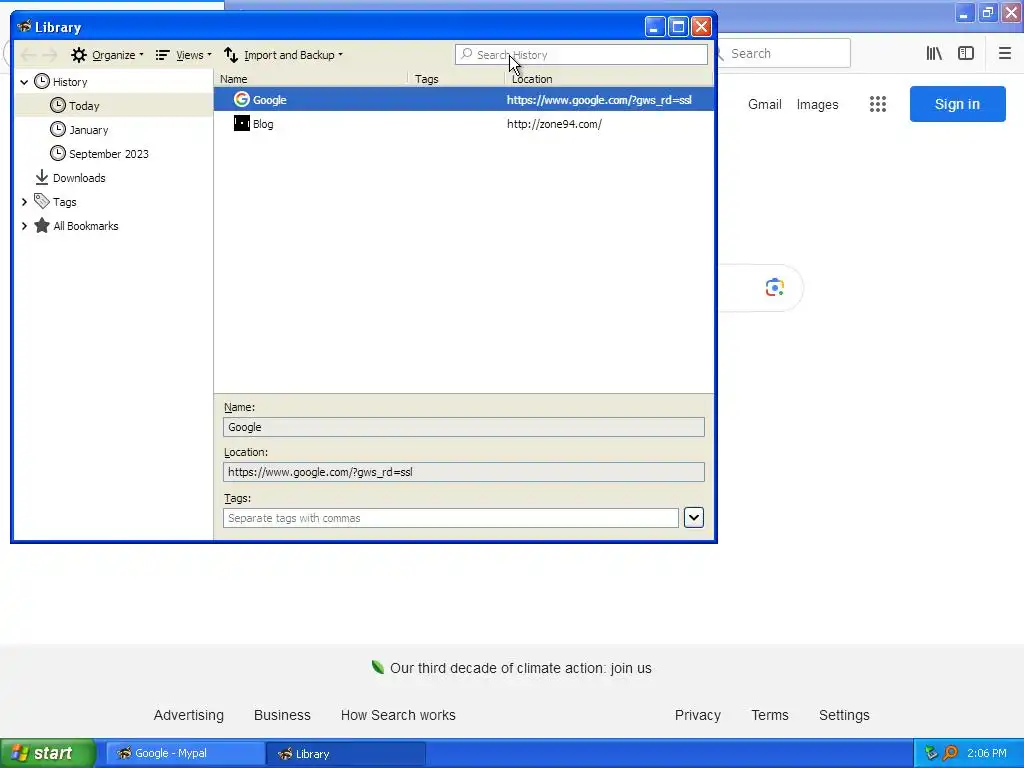Select All Bookmarks in sidebar

pyautogui.click(x=86, y=226)
